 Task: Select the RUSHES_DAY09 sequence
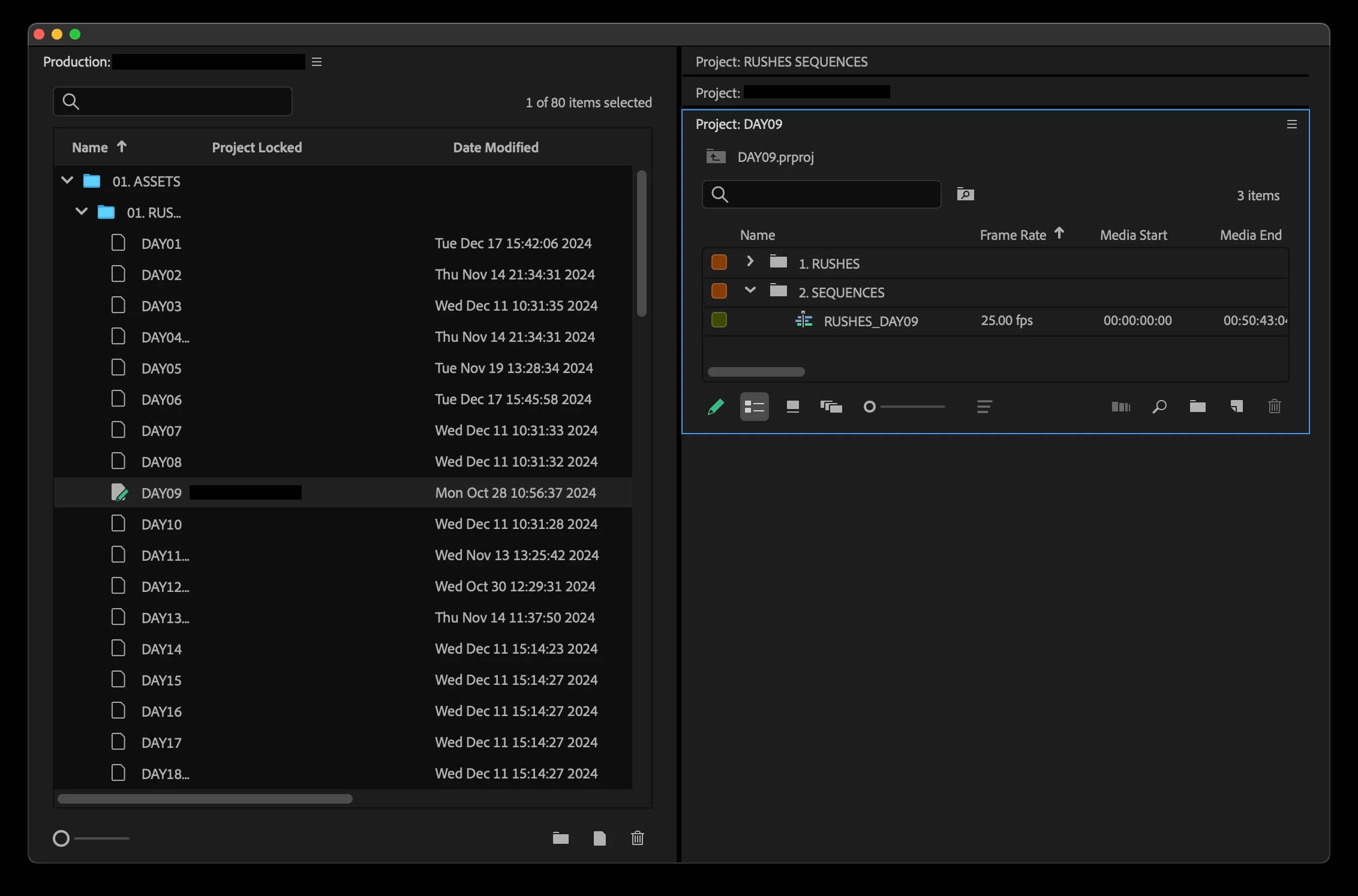(x=870, y=321)
